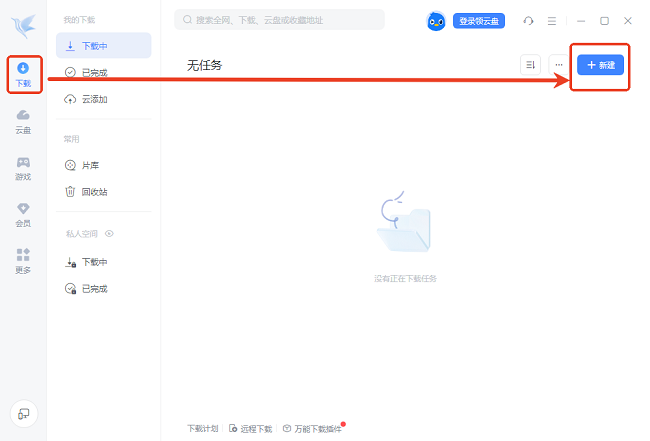Click the 登录领云盘 login button
The width and height of the screenshot is (650, 441).
[479, 21]
